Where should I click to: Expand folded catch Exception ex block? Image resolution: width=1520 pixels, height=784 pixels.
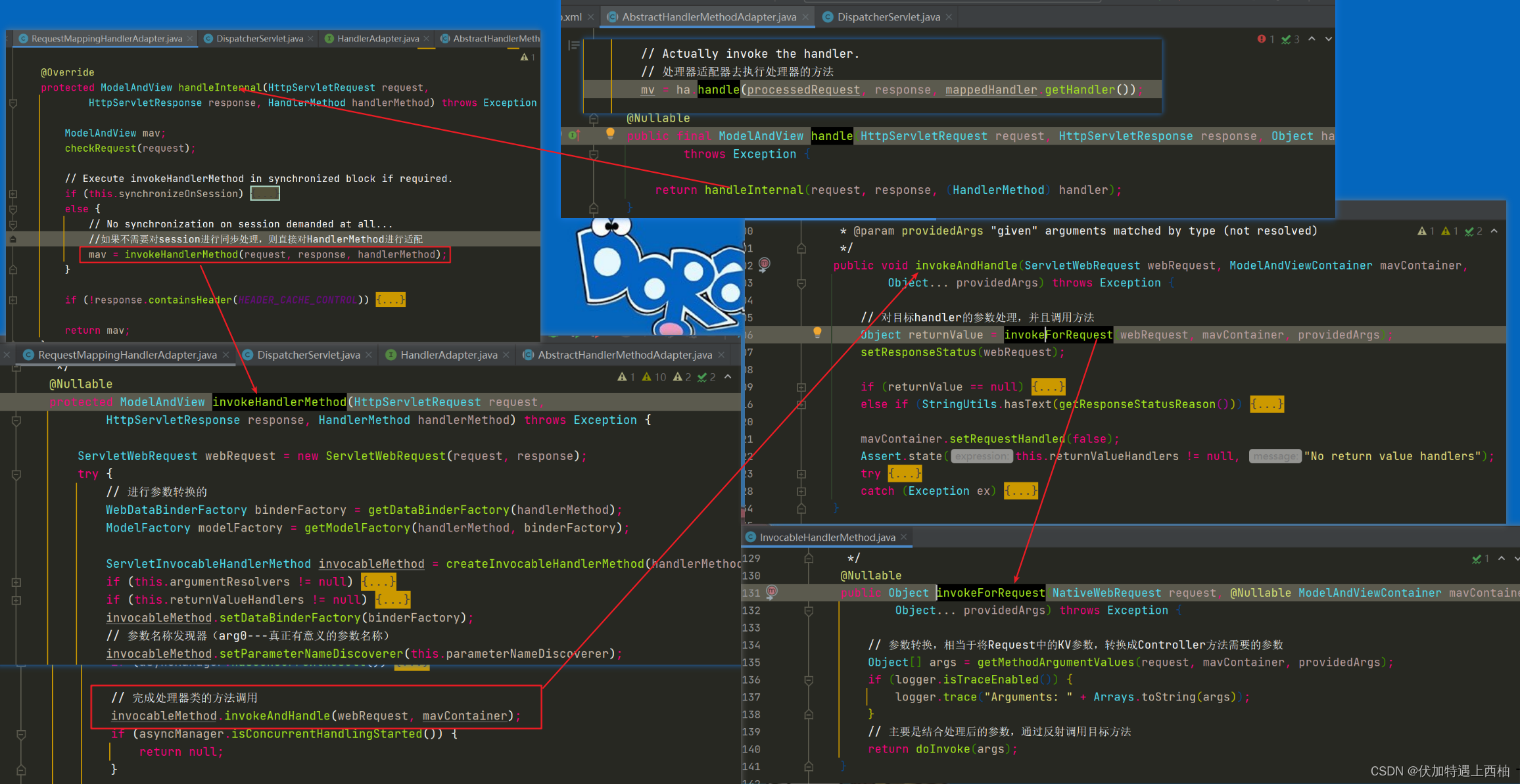[1021, 490]
